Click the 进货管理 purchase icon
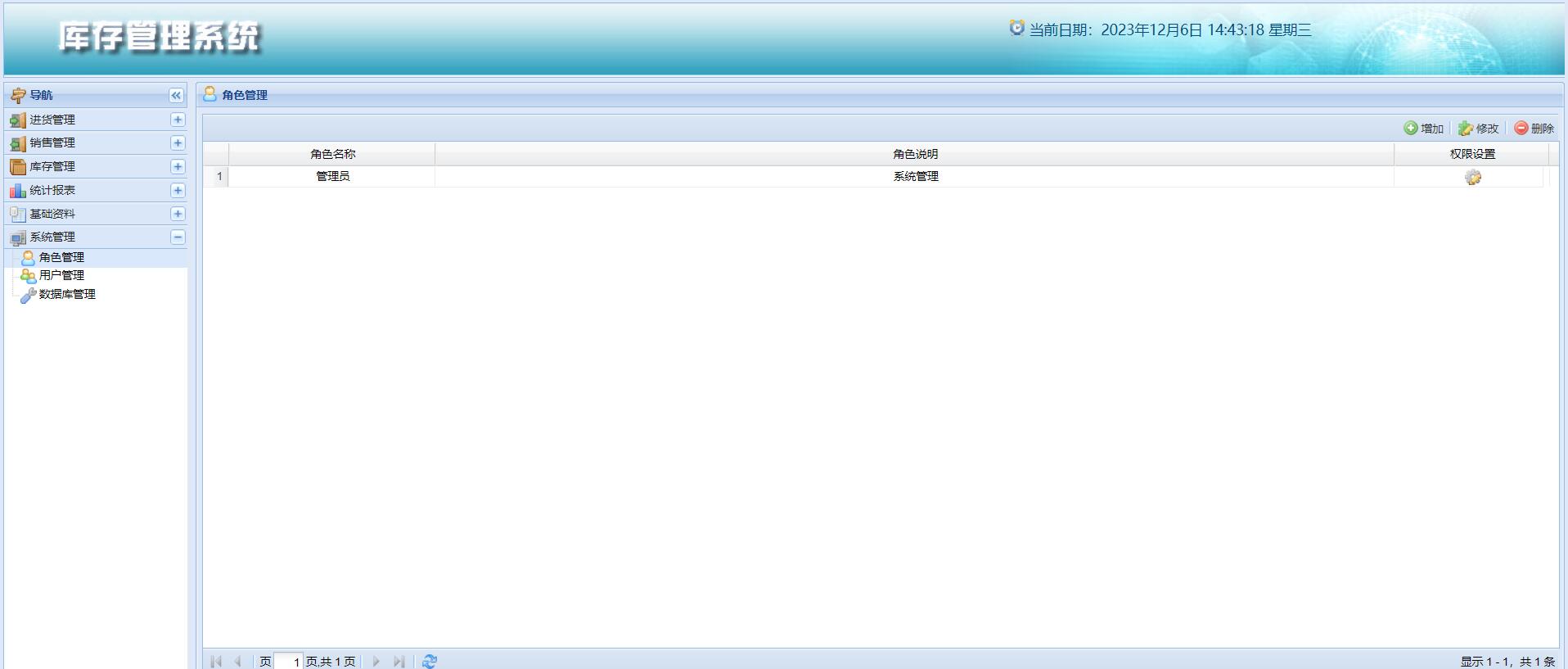 (x=17, y=120)
